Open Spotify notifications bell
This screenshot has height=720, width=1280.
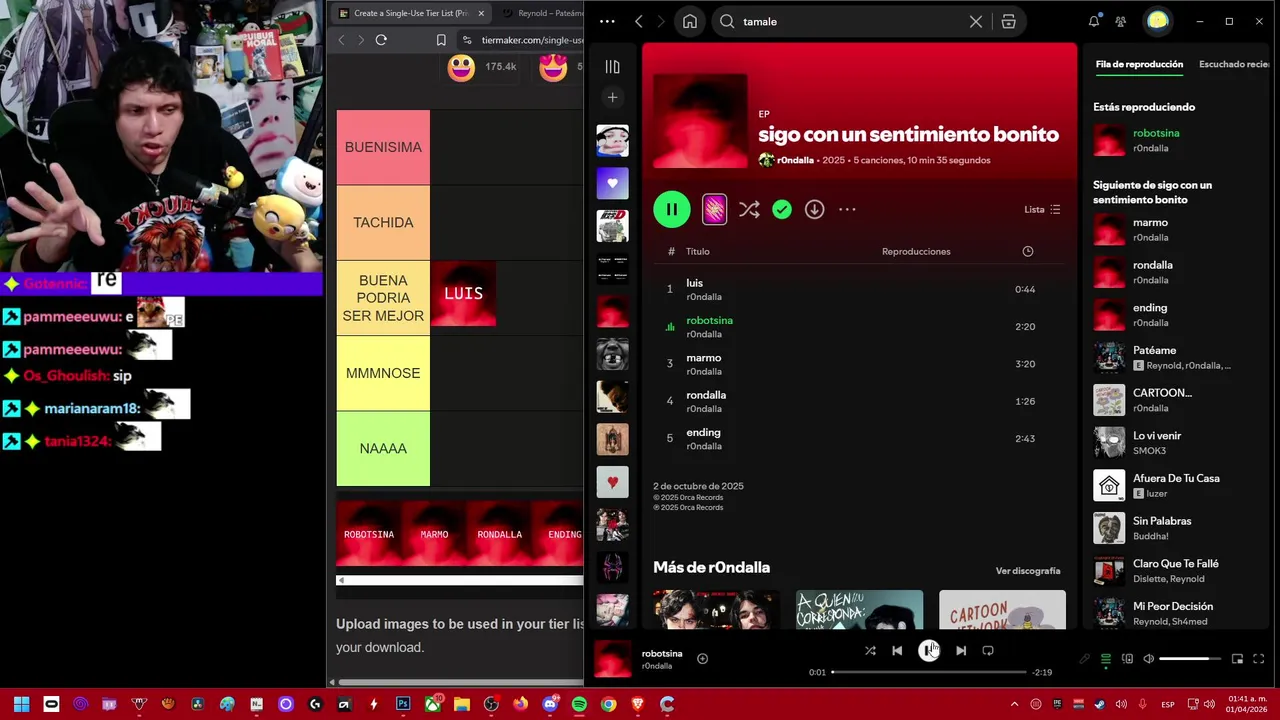point(1094,21)
